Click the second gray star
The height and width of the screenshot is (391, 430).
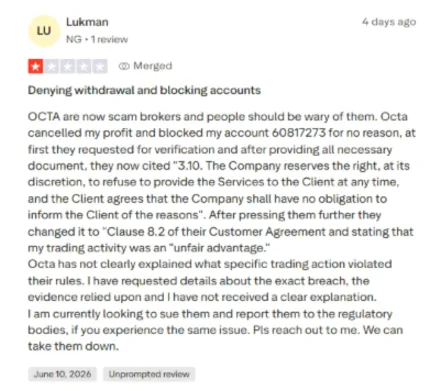coord(52,66)
